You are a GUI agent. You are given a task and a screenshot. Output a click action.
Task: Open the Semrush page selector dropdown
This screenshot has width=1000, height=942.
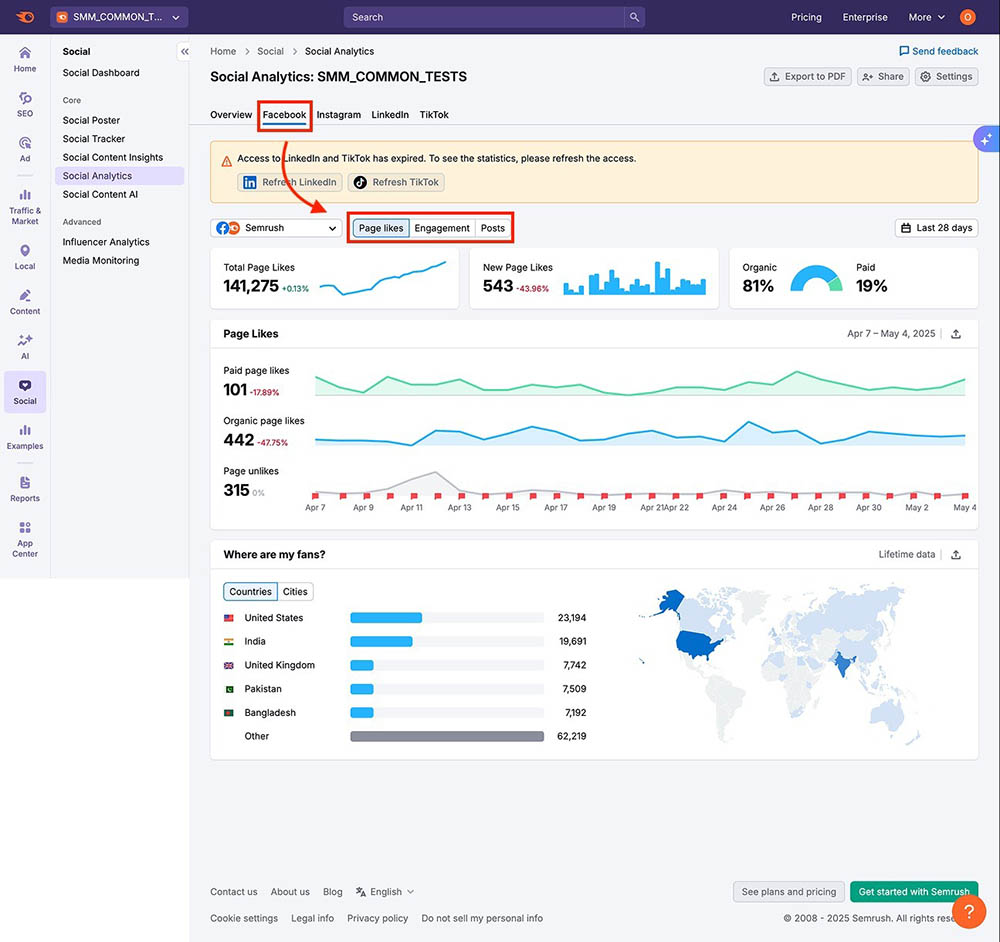[277, 228]
